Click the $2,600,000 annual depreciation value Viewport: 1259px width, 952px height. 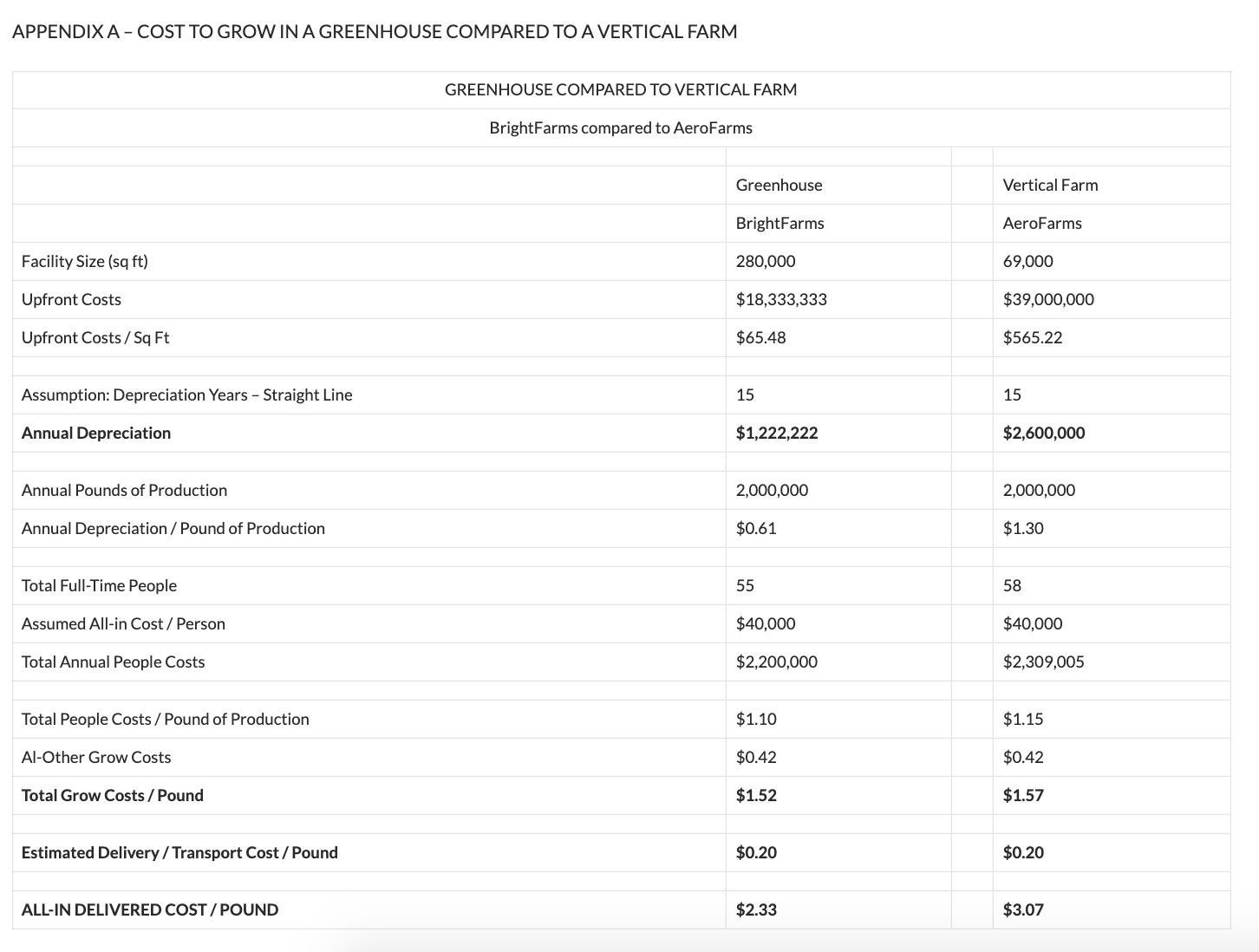pos(1044,433)
